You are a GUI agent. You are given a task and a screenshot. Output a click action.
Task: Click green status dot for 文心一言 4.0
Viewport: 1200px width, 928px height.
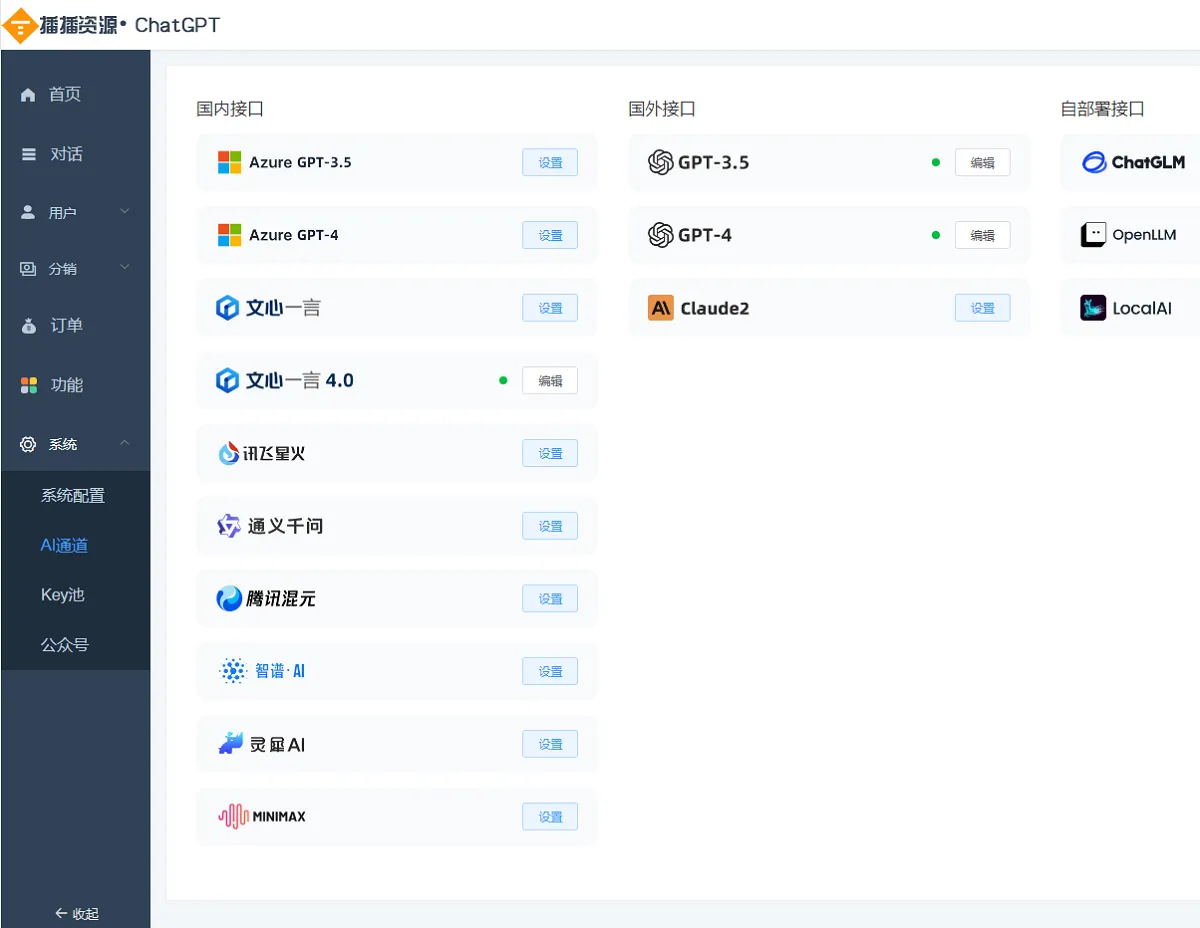[503, 380]
